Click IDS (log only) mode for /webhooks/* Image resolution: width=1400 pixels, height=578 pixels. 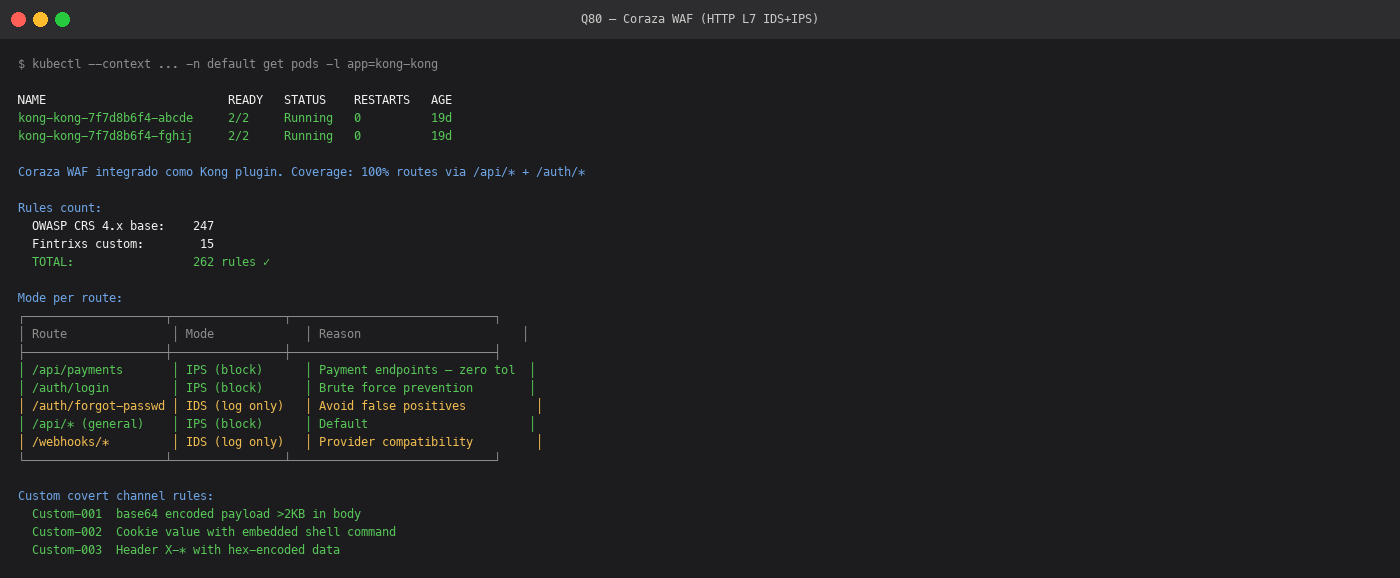[x=235, y=442]
